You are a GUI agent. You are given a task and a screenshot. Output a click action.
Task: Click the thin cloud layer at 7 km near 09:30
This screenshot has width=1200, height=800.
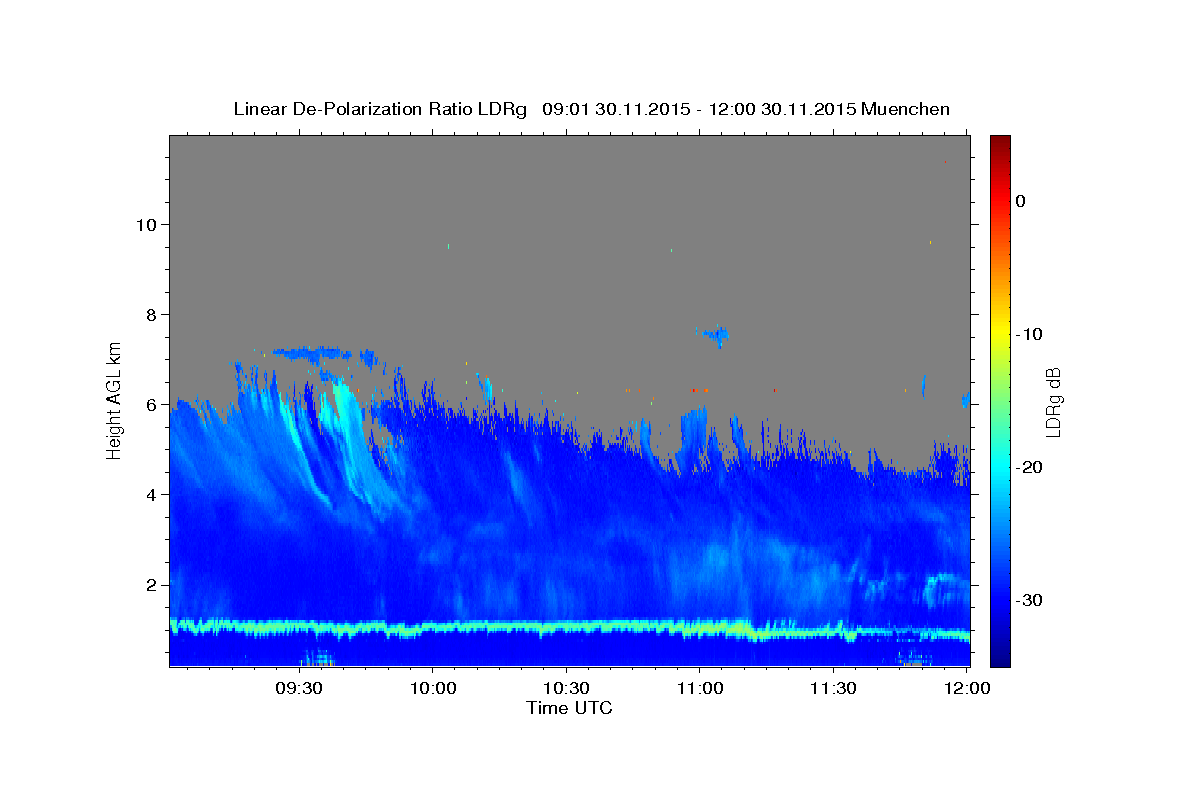(x=310, y=353)
